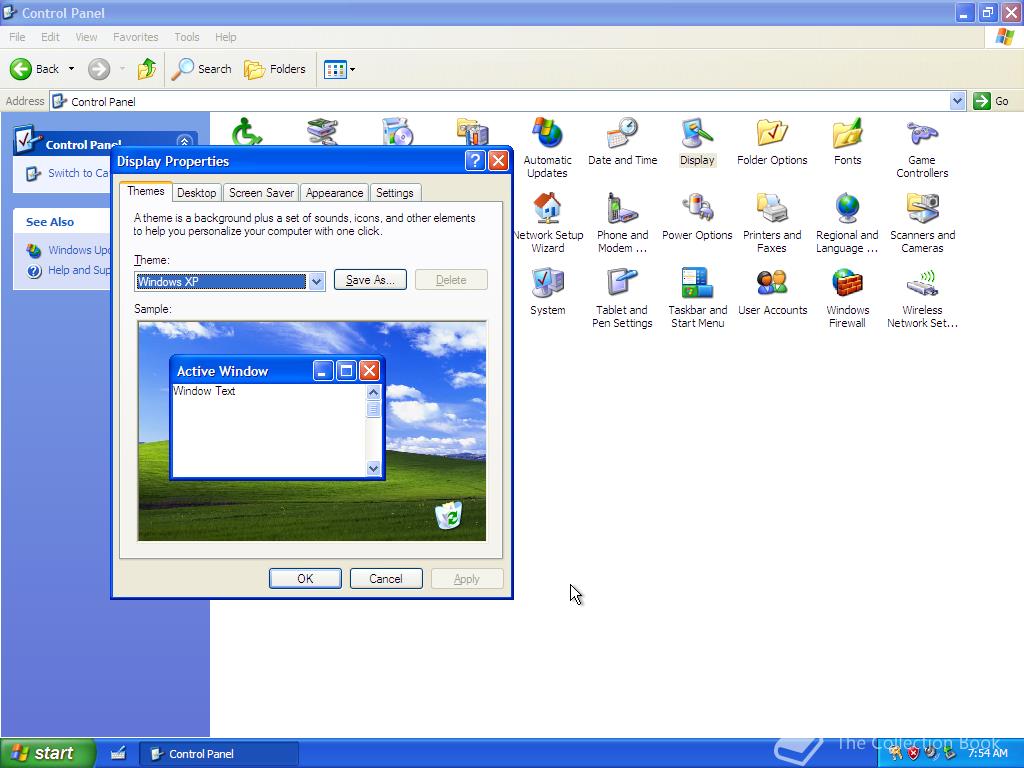Screen dimensions: 1024x768
Task: Open the Edit menu
Action: [50, 37]
